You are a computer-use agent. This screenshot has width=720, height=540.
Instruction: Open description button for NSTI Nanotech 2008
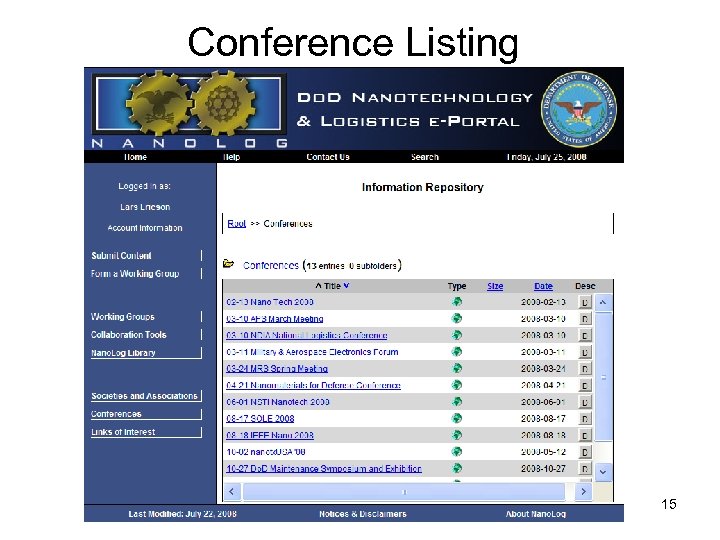click(x=585, y=402)
